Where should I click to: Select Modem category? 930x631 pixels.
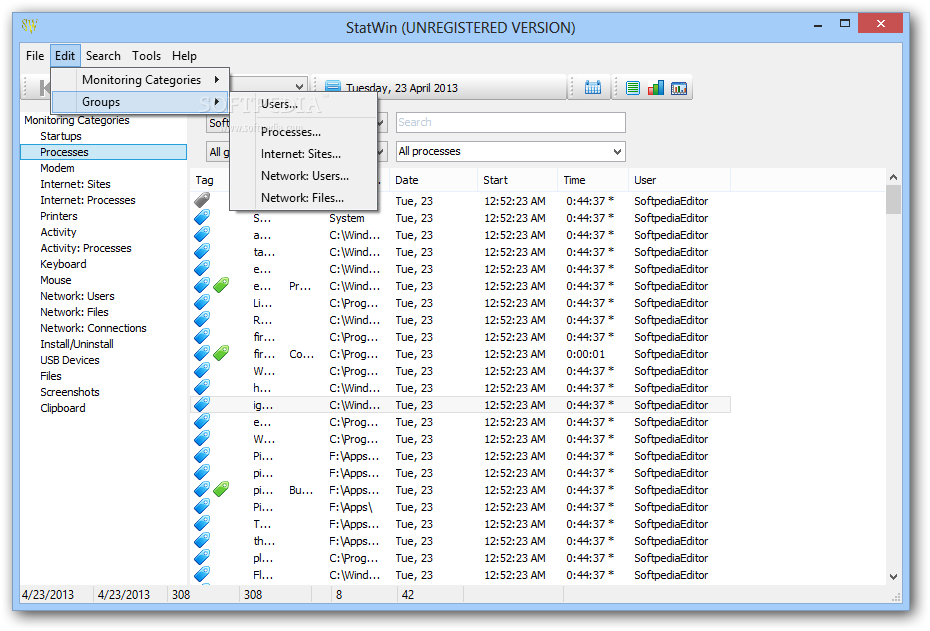coord(57,168)
